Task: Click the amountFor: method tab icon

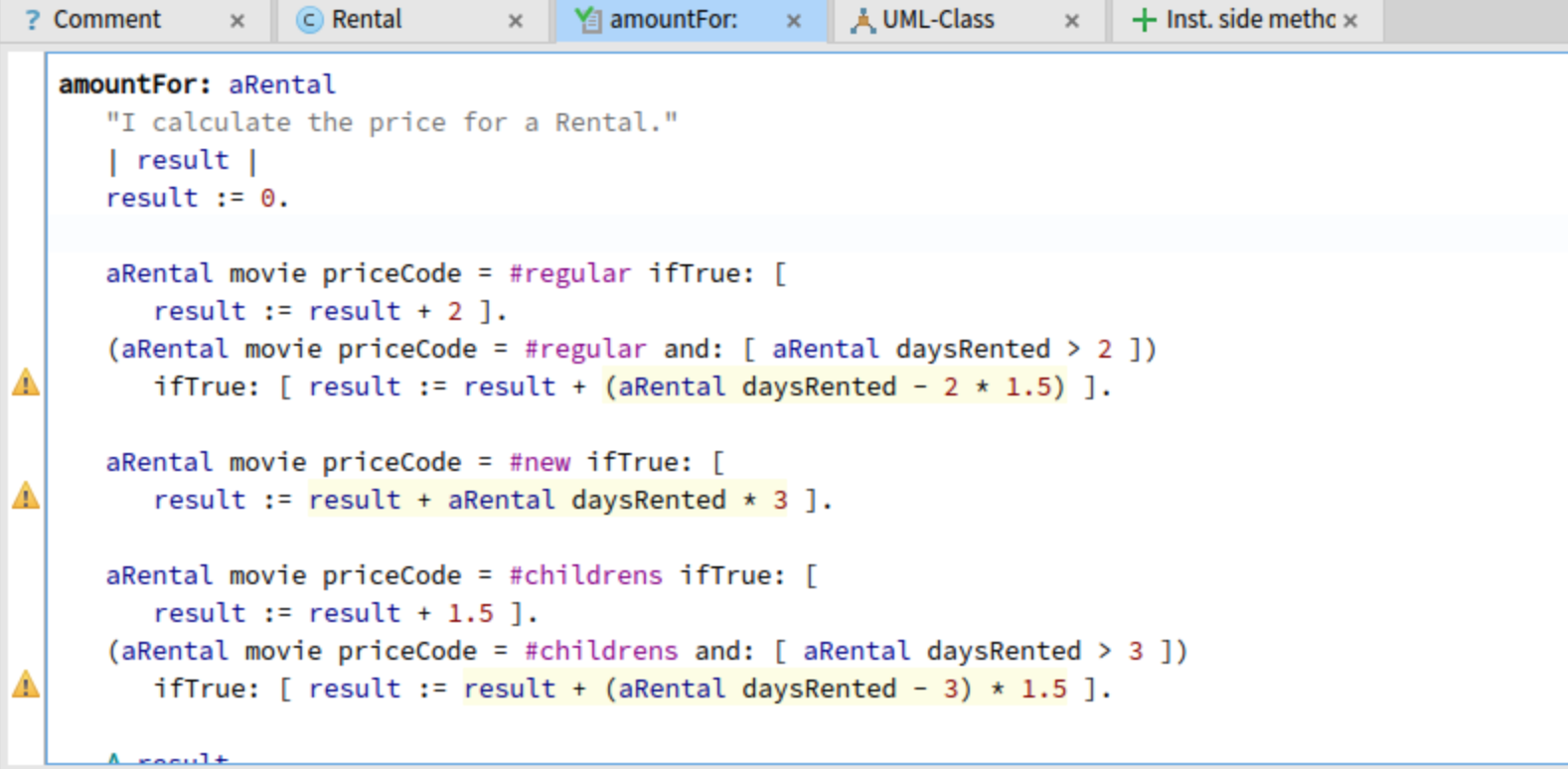Action: 588,20
